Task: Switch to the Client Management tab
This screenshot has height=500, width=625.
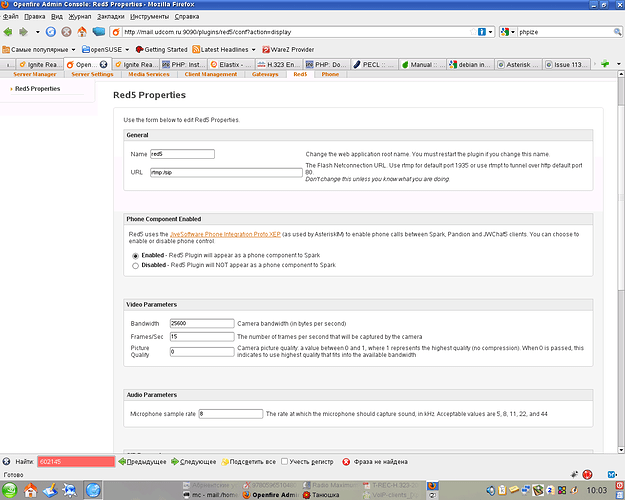Action: point(210,74)
